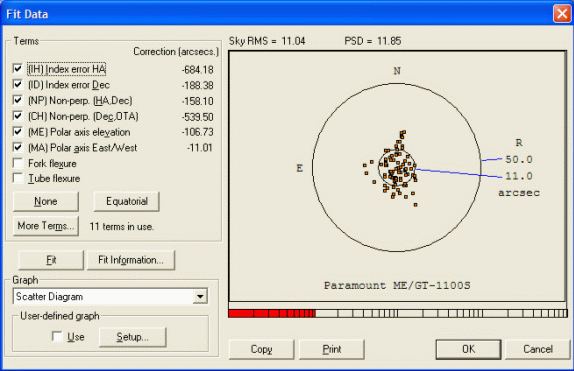Enable the Tube flexure checkbox

click(17, 178)
